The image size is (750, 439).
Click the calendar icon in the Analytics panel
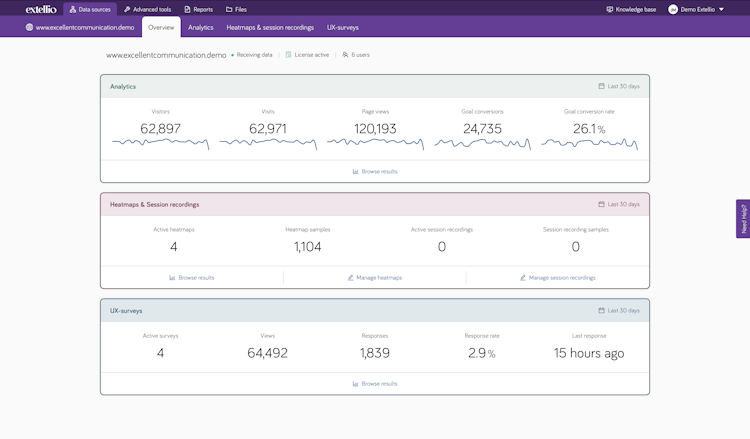coord(601,87)
